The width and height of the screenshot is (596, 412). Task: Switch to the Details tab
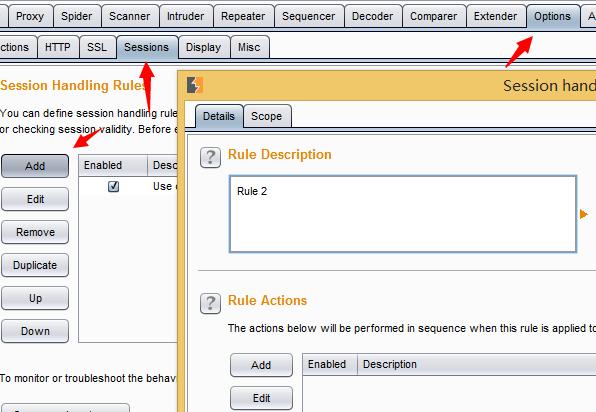219,116
